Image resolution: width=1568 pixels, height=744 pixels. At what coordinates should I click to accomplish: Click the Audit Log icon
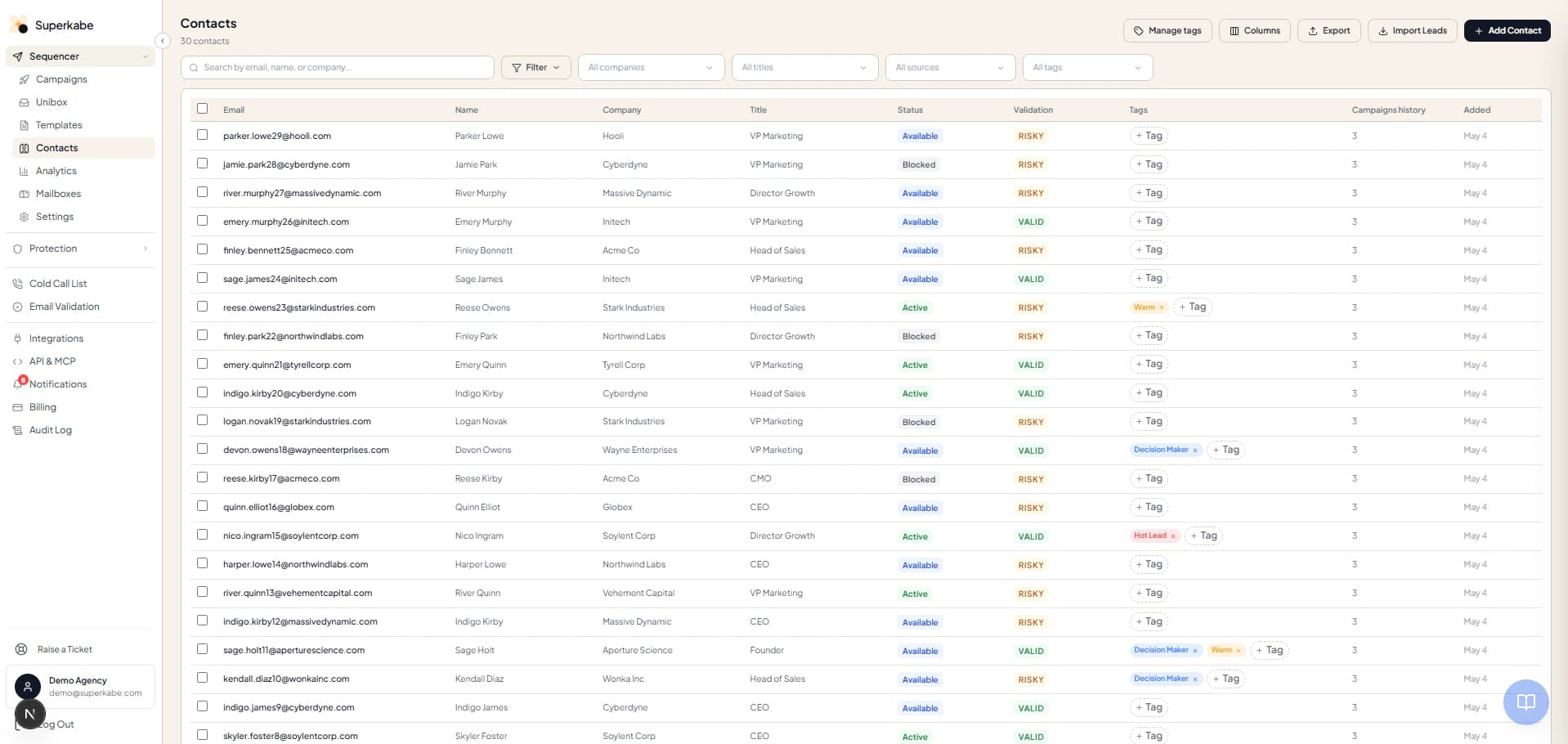tap(18, 430)
